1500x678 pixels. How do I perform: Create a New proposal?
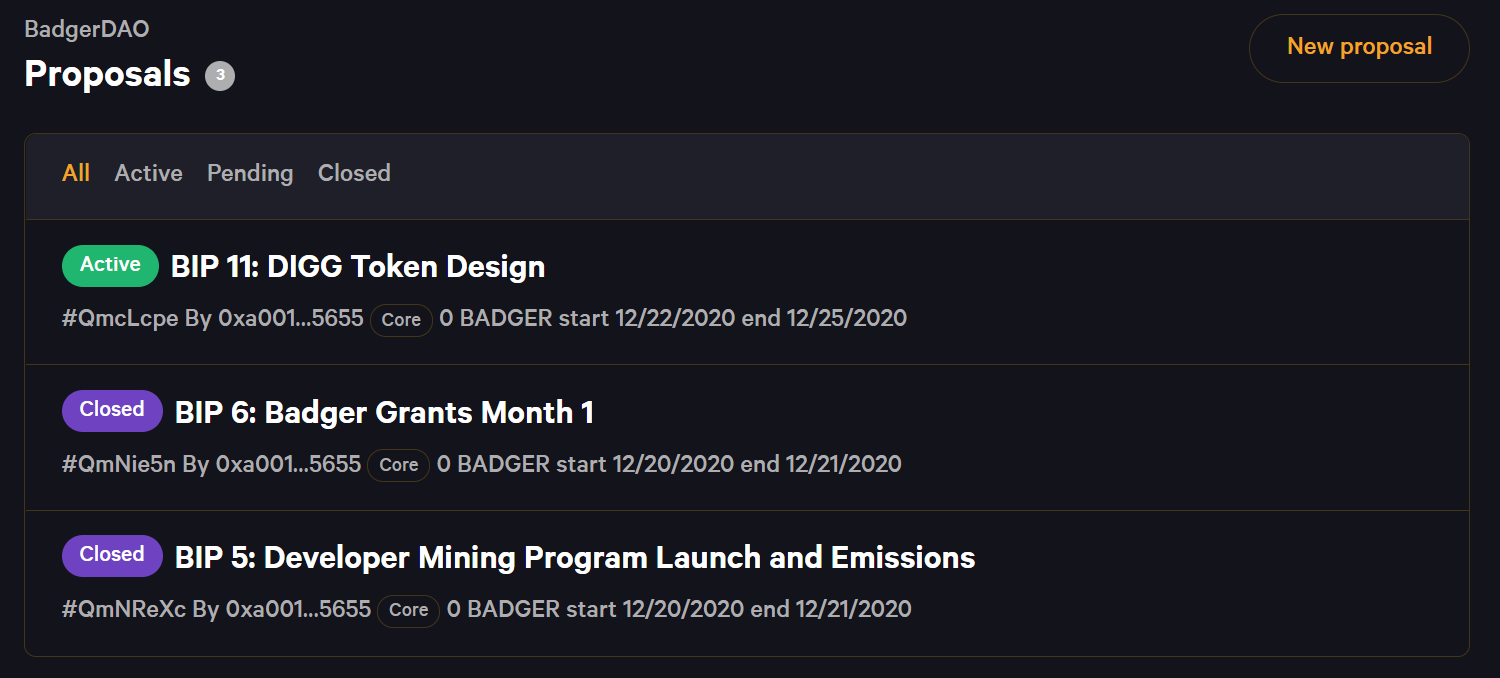click(1359, 47)
